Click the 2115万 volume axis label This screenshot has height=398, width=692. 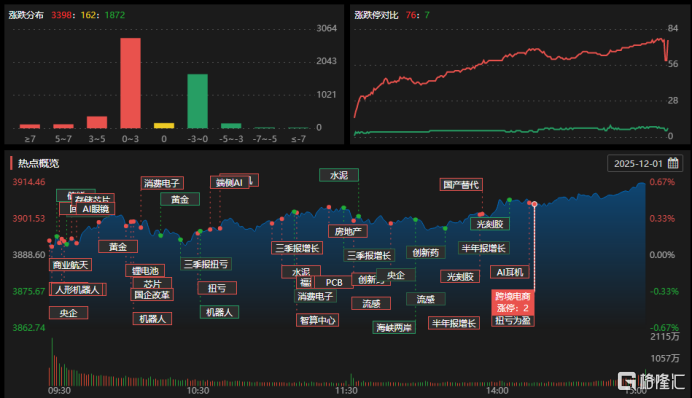point(665,336)
